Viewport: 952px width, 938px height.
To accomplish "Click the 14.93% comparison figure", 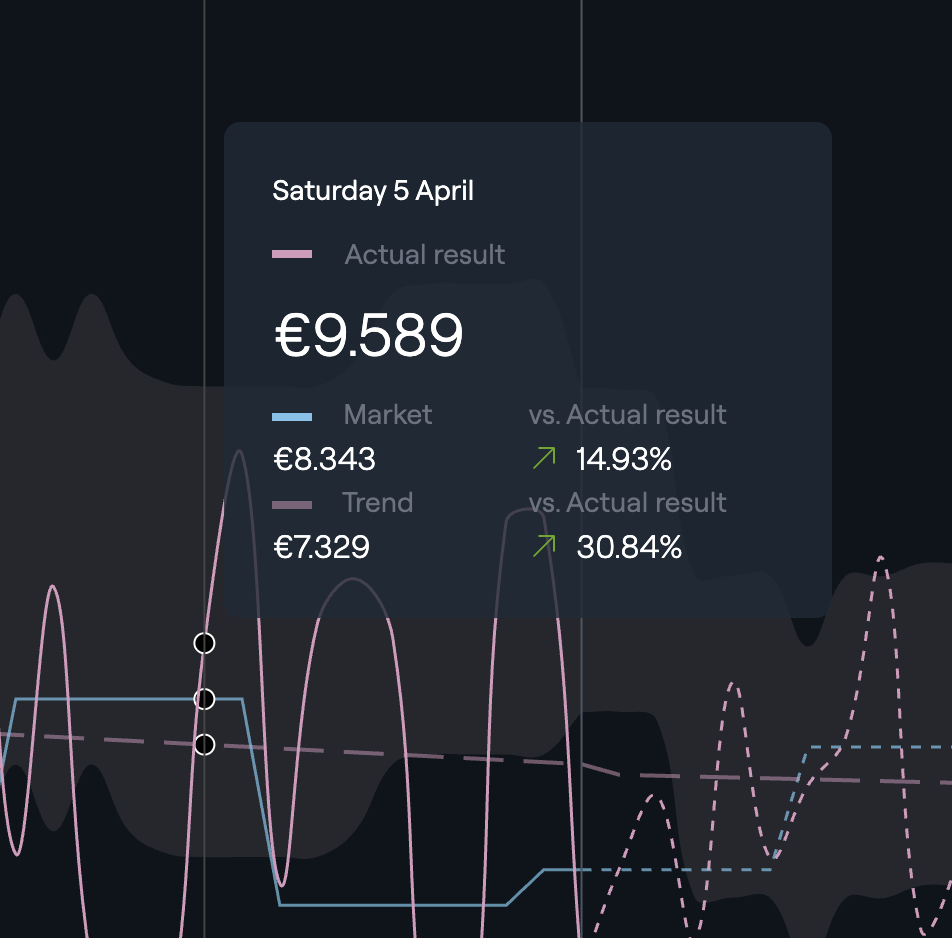I will click(624, 459).
